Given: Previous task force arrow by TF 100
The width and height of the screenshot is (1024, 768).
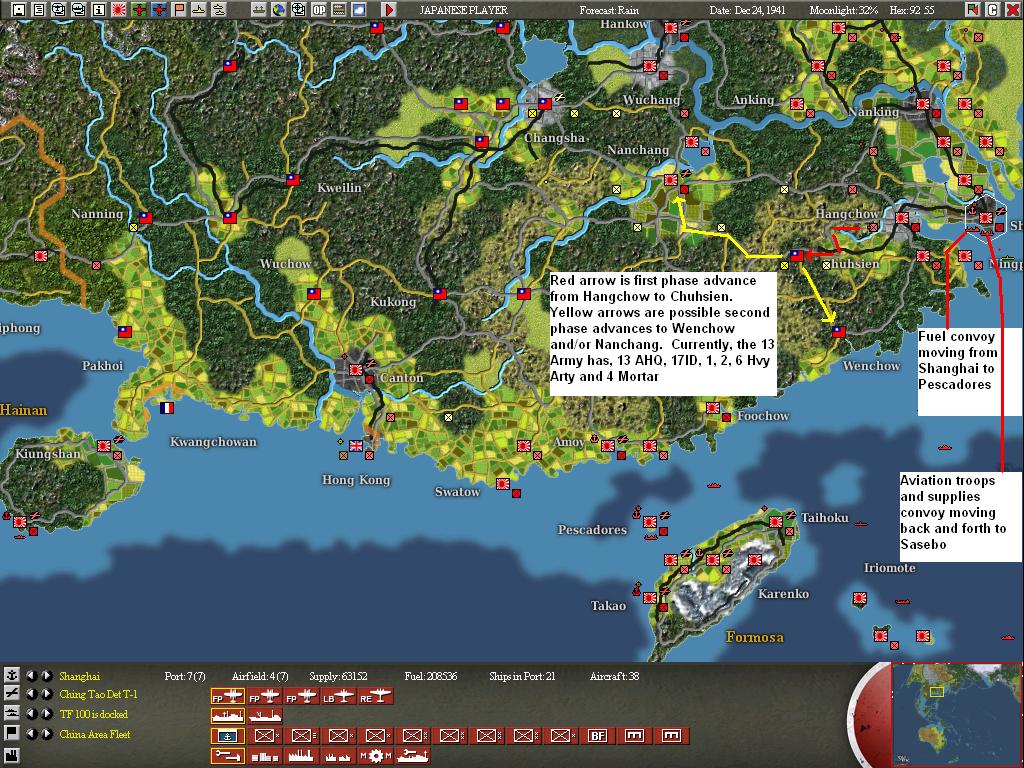Looking at the screenshot, I should (x=31, y=714).
